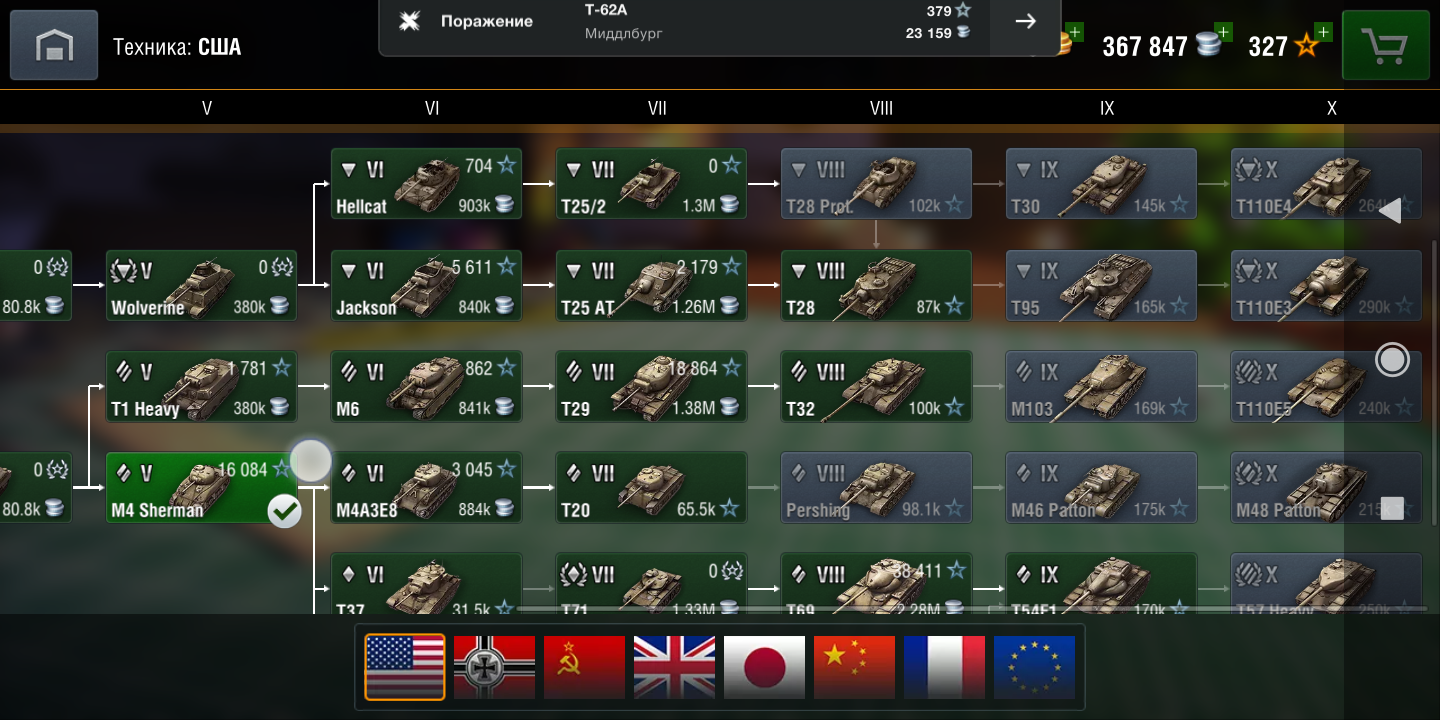Open the shop cart icon
The width and height of the screenshot is (1440, 720).
(1385, 45)
